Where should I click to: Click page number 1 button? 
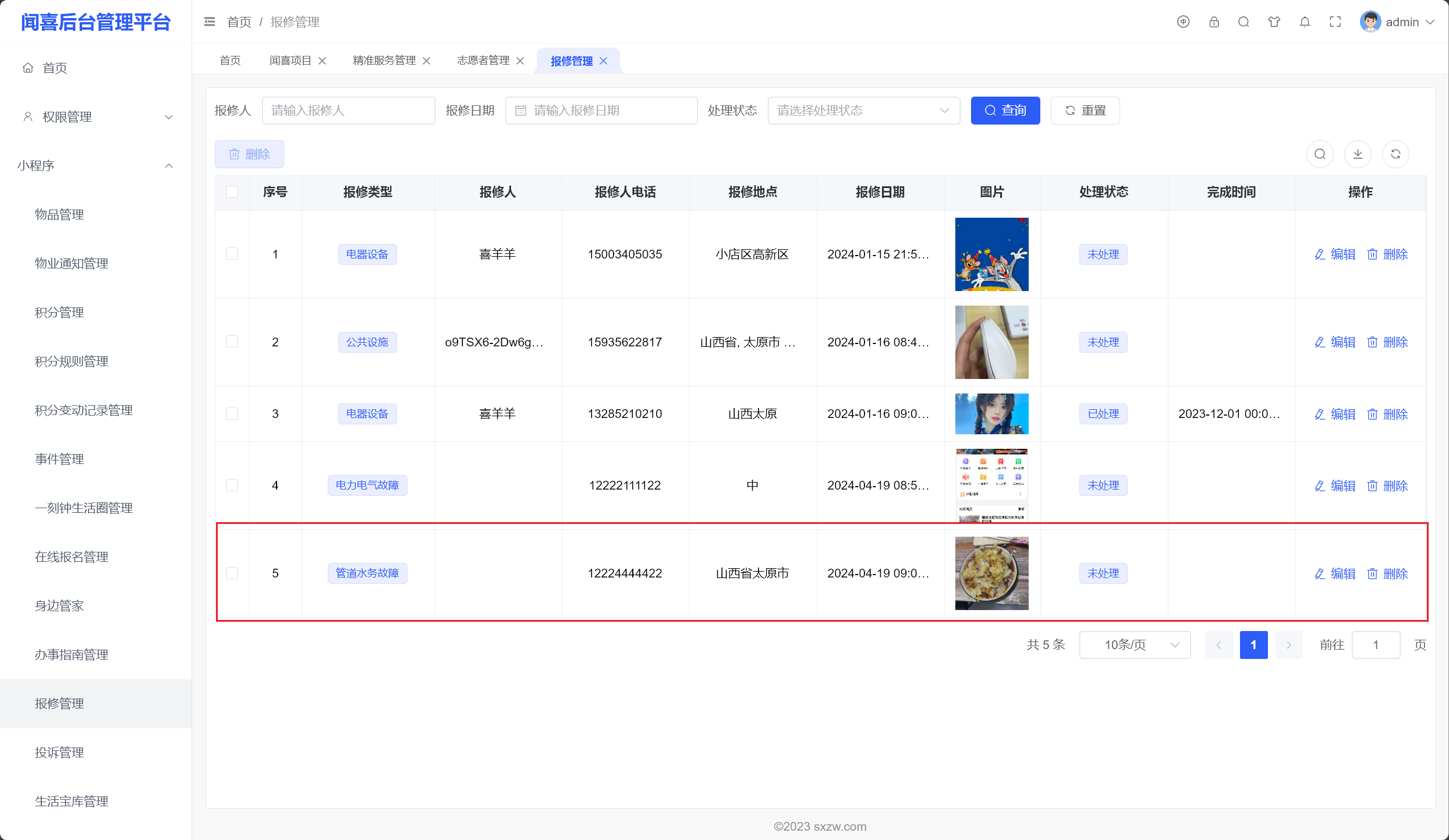coord(1254,645)
